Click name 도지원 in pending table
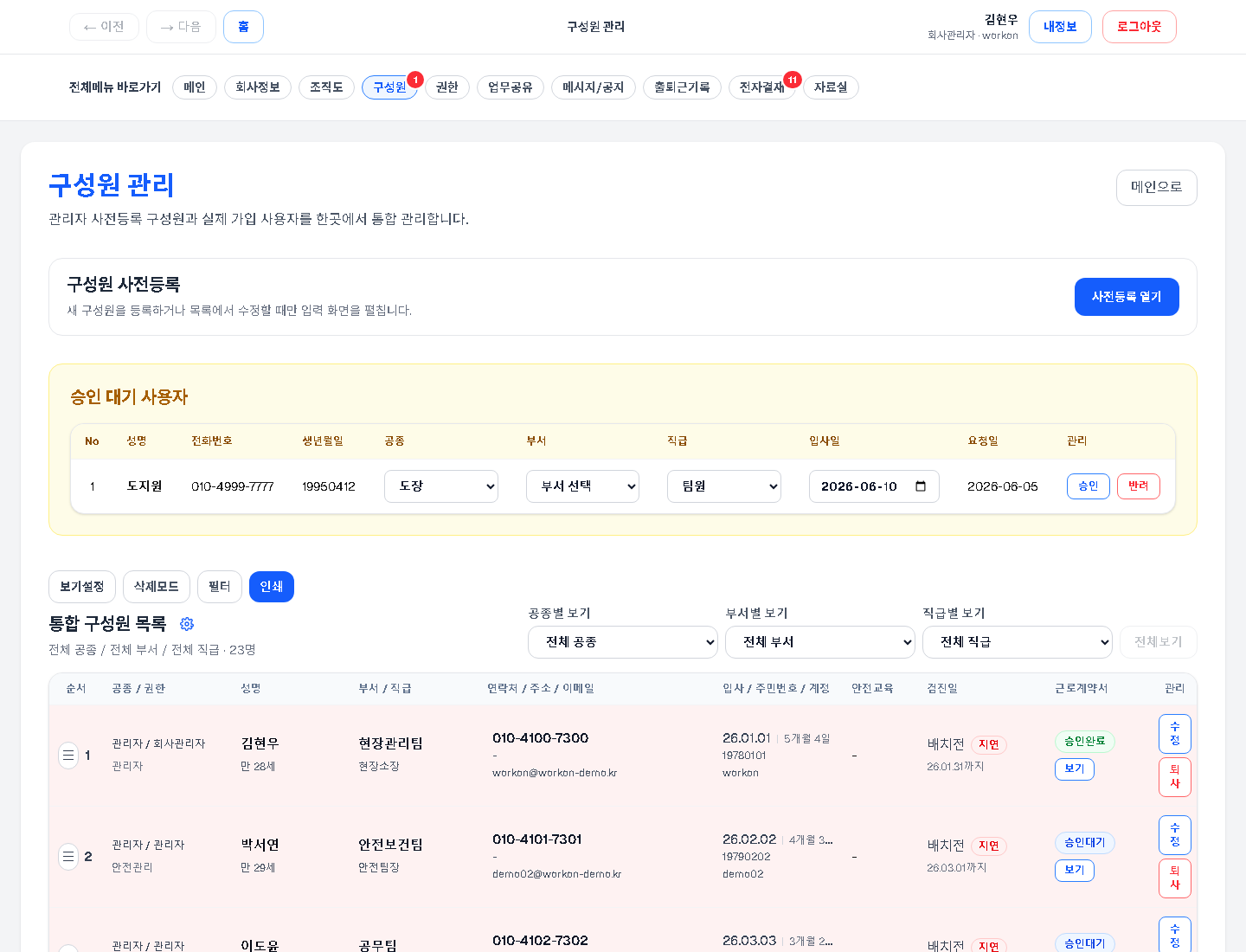This screenshot has height=952, width=1246. (145, 486)
